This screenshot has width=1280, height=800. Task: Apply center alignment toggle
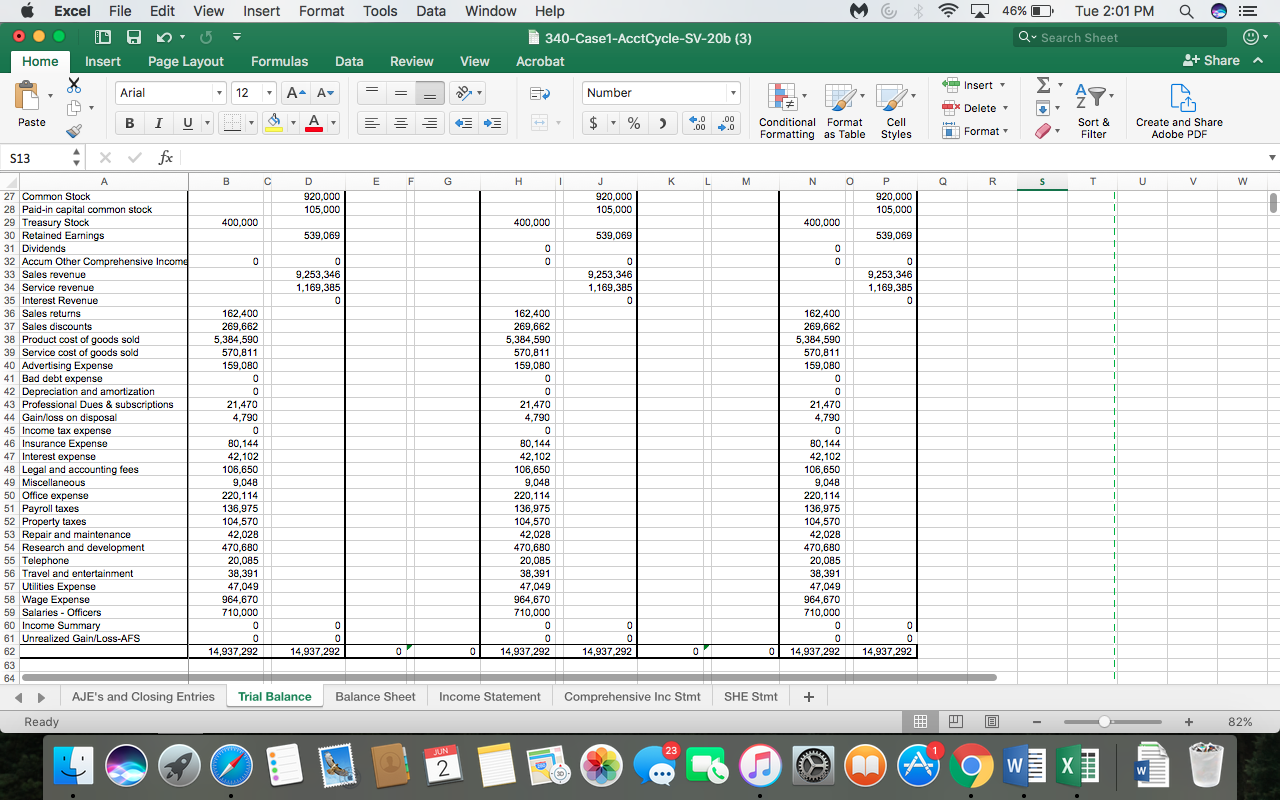click(x=400, y=122)
